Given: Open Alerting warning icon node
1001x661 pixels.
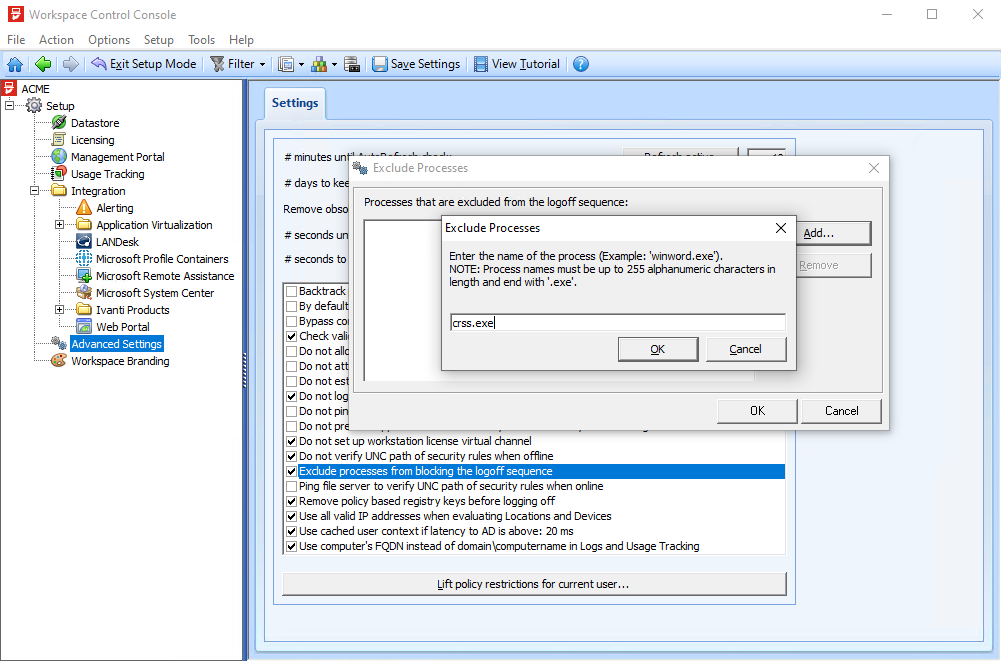Looking at the screenshot, I should 84,208.
